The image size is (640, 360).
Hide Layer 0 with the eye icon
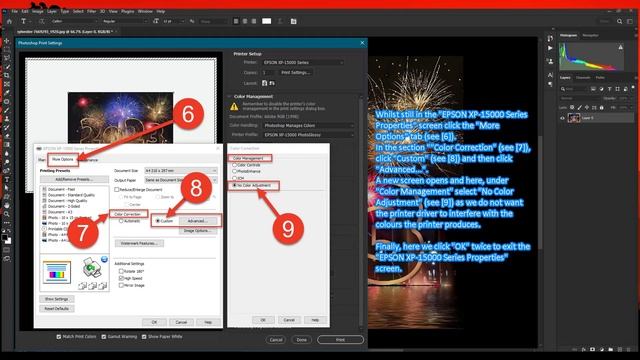[562, 118]
